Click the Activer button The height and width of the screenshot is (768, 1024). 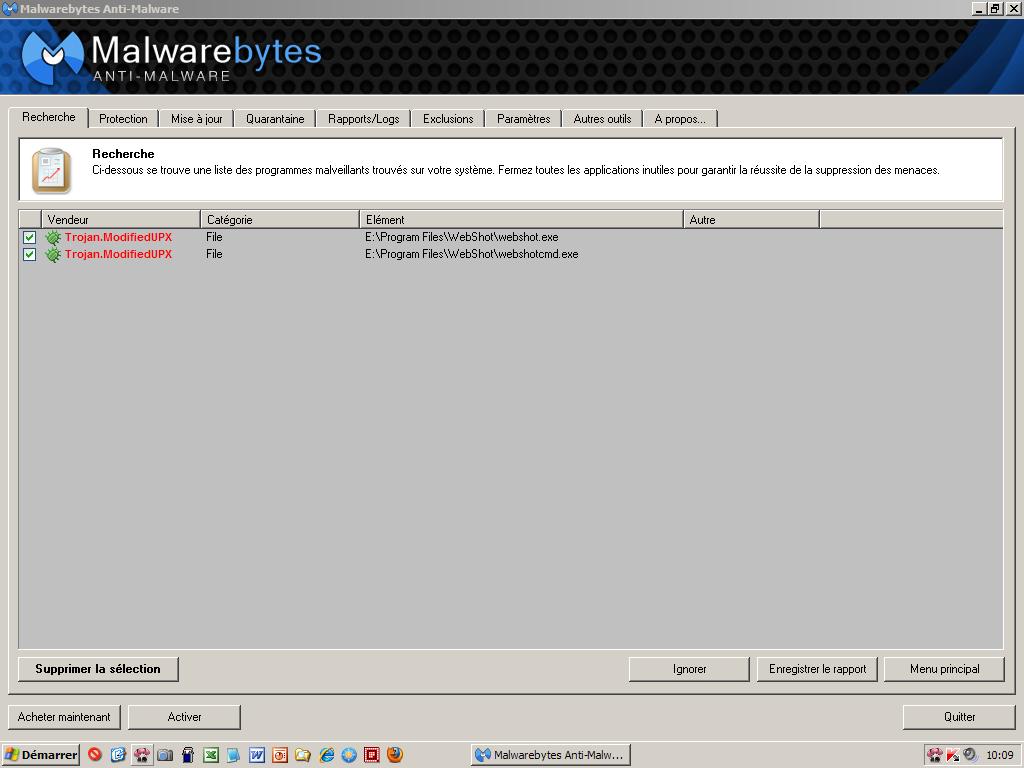[185, 716]
